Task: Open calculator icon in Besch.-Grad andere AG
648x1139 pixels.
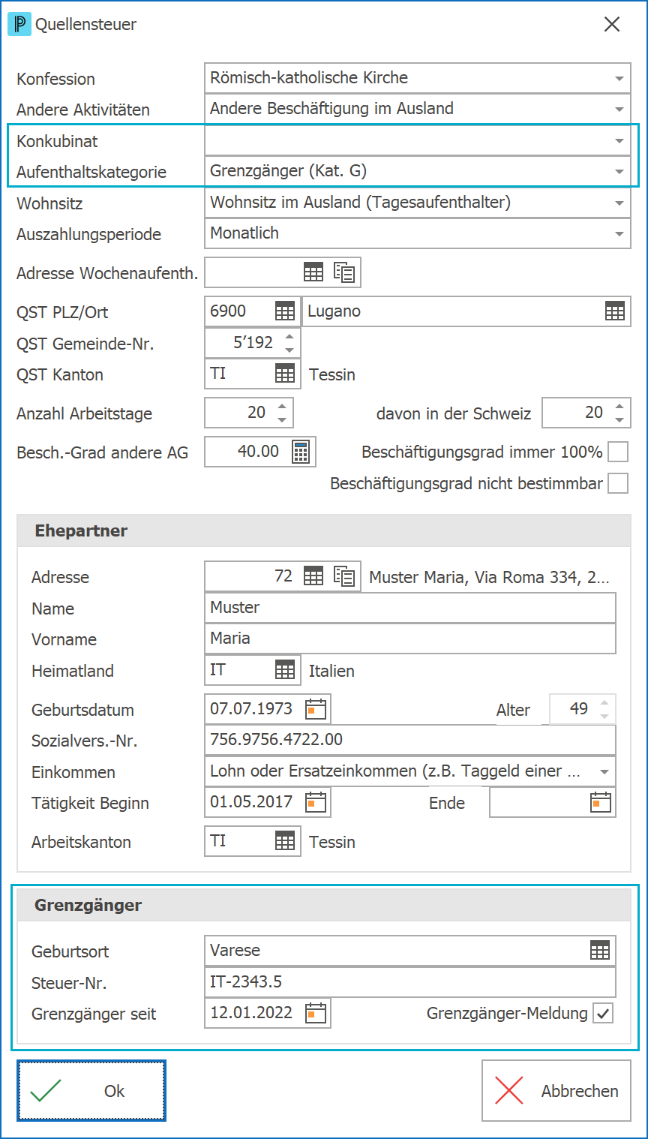Action: 300,452
